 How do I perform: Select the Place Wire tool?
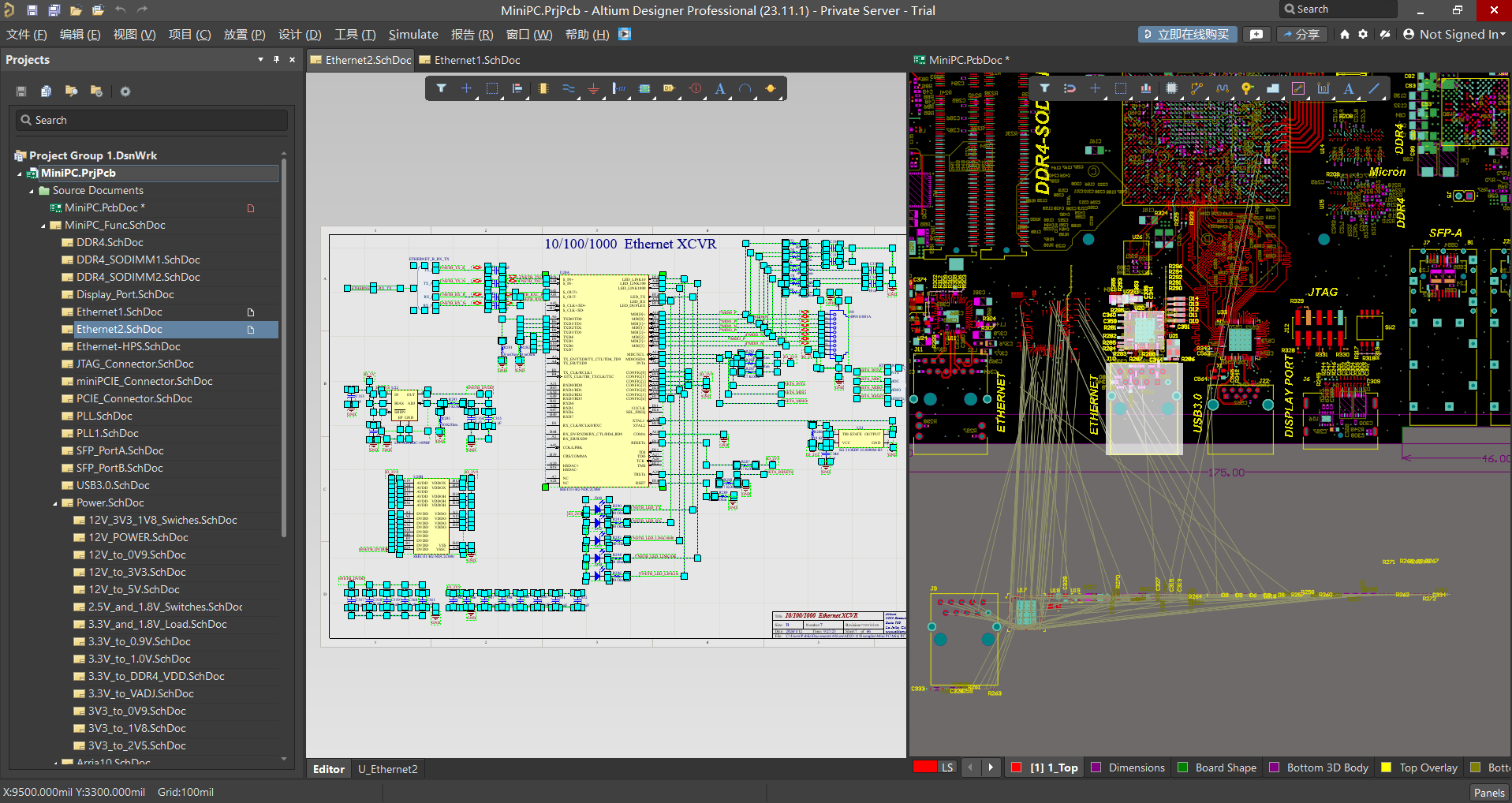coord(568,88)
